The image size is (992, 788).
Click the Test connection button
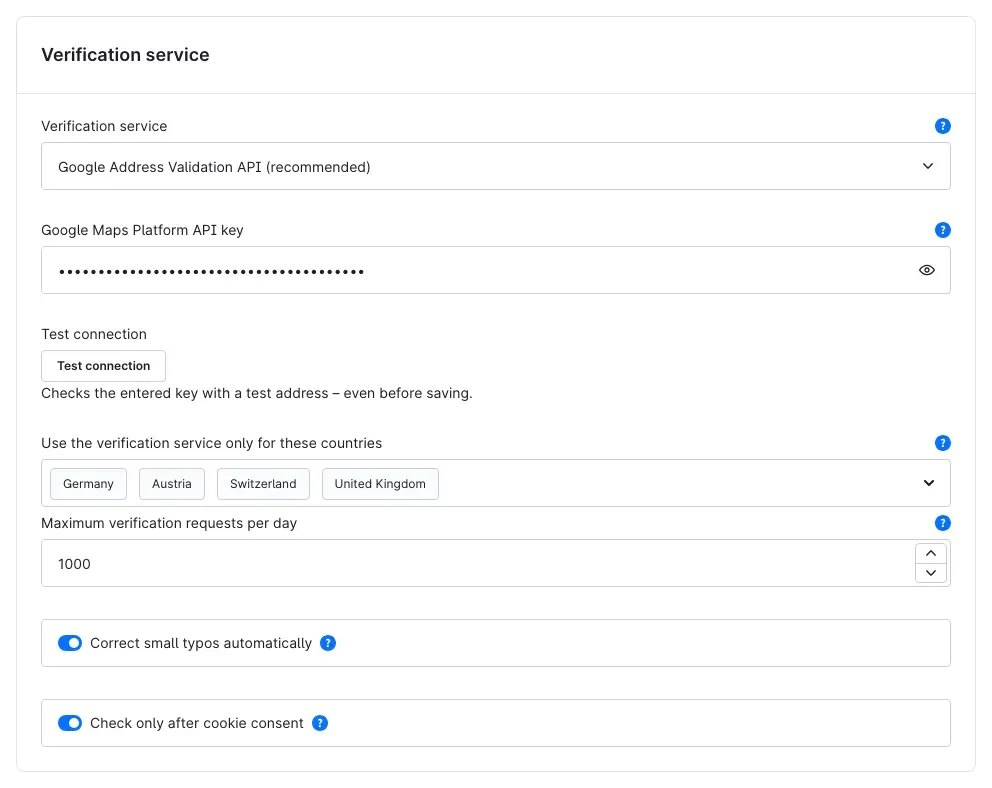(x=103, y=366)
